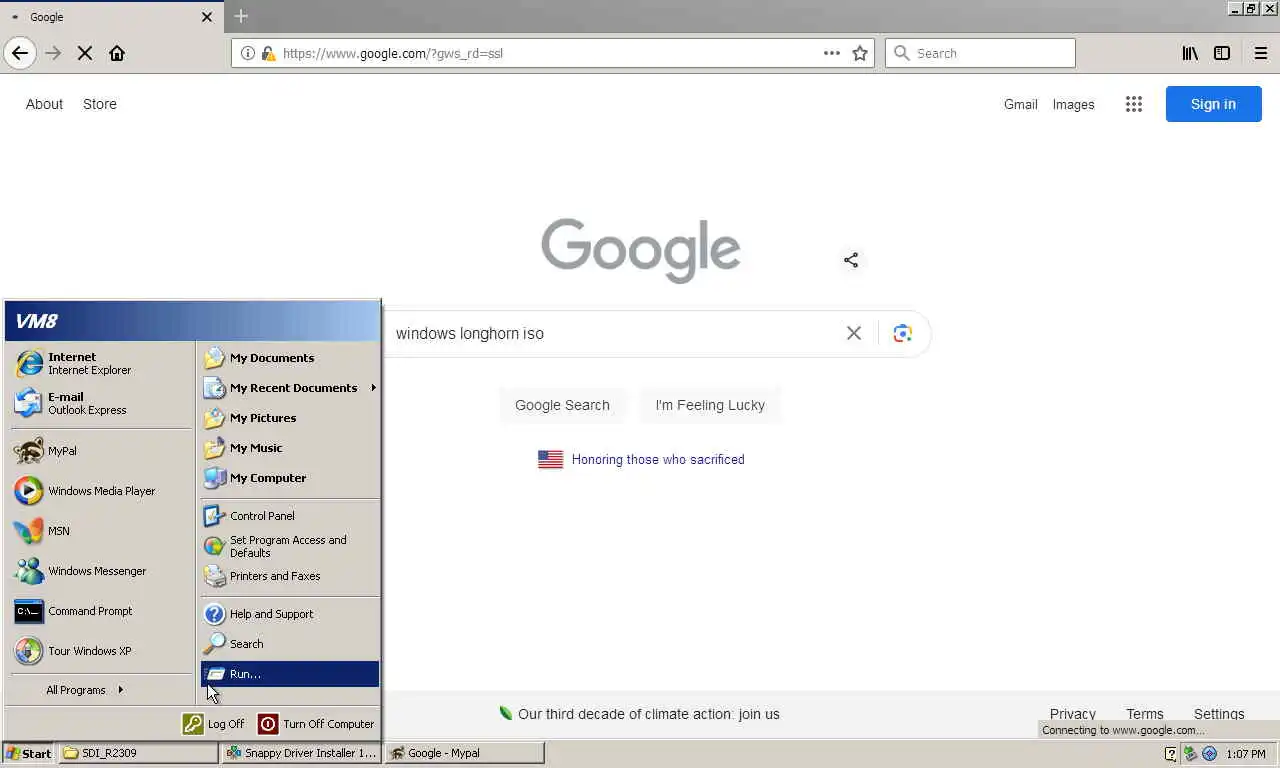
Task: Open the Library icon
Action: (x=1190, y=53)
